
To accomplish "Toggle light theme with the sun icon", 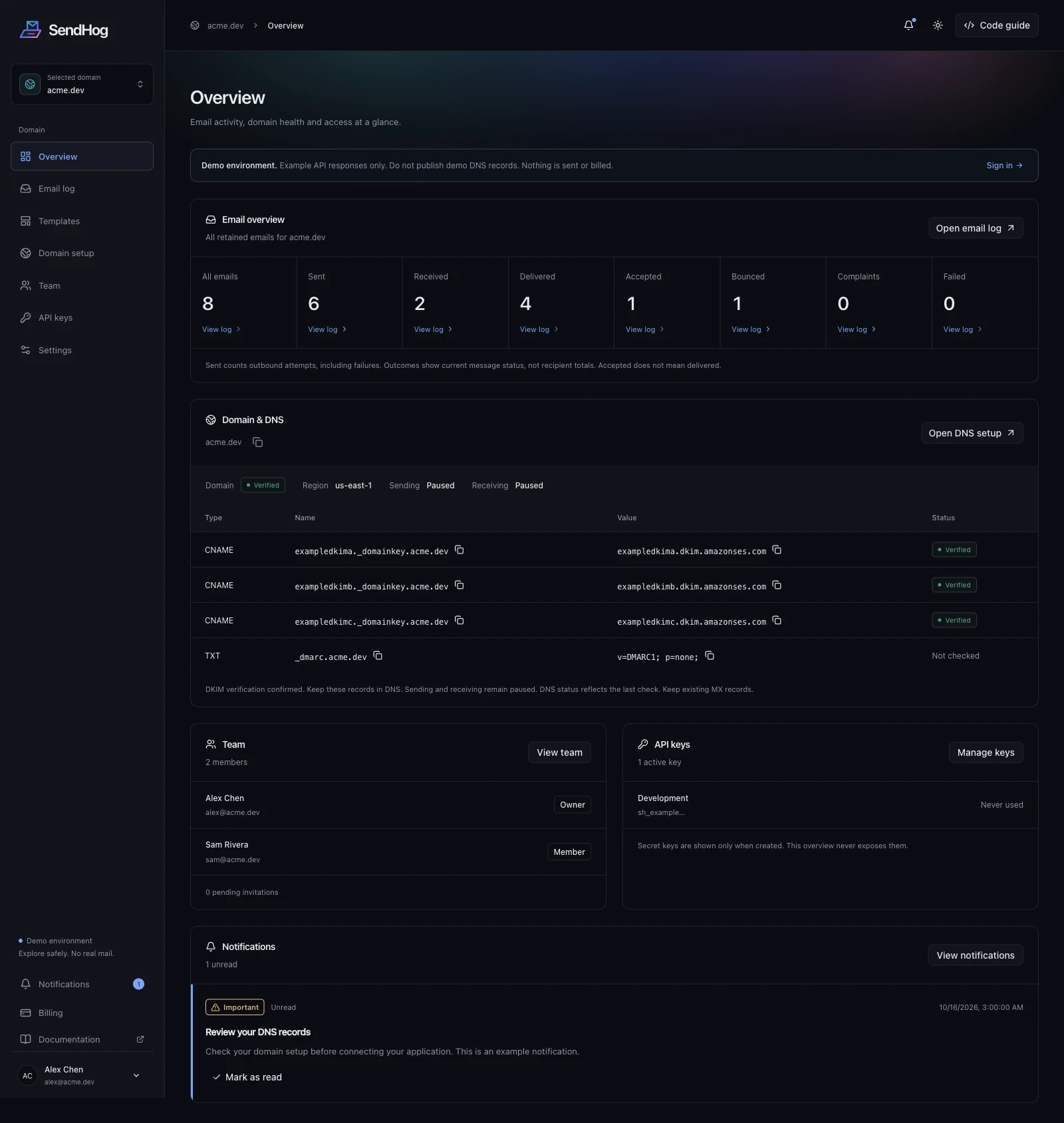I will pos(938,25).
